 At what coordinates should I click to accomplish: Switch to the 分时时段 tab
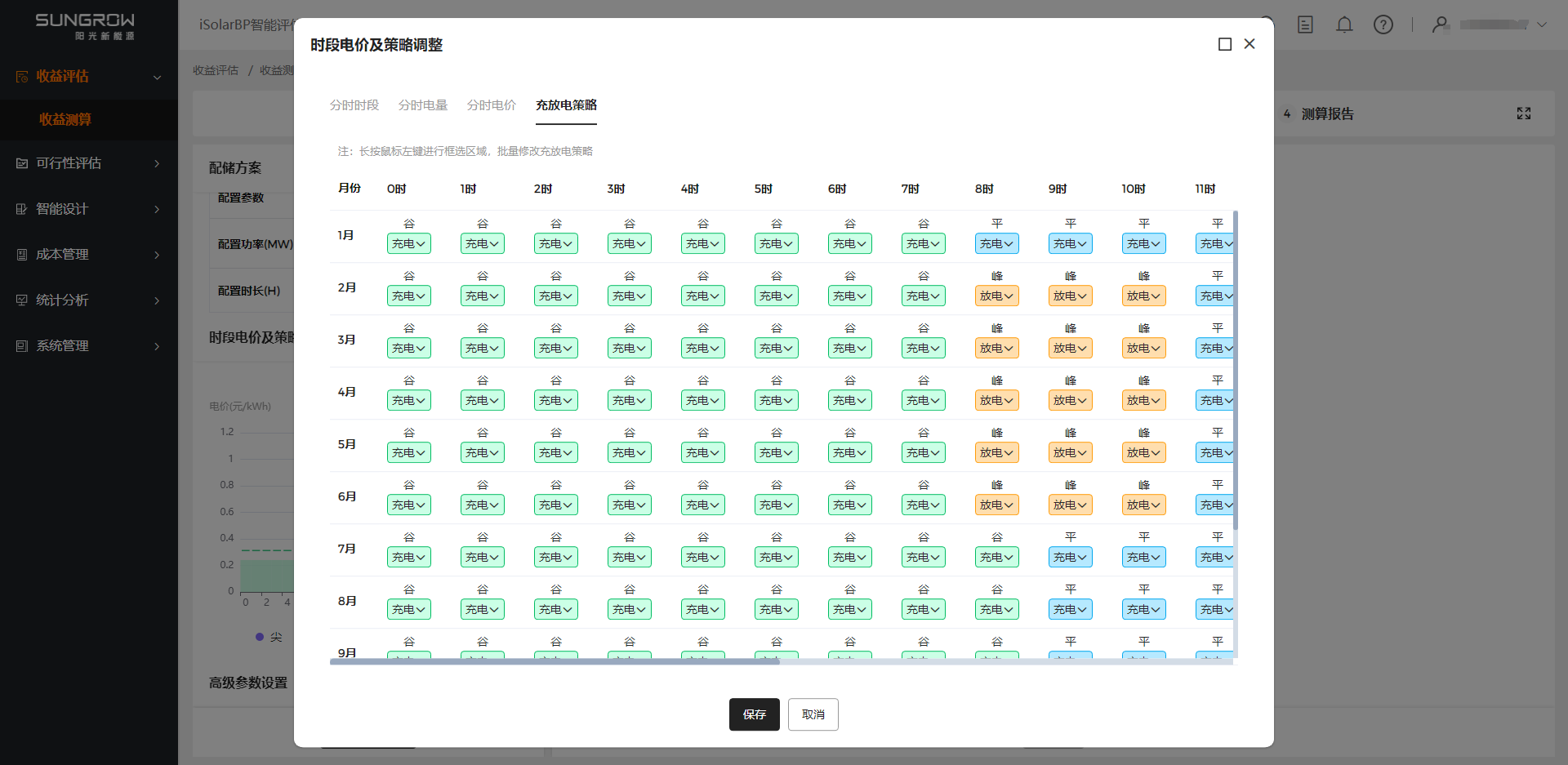point(354,105)
